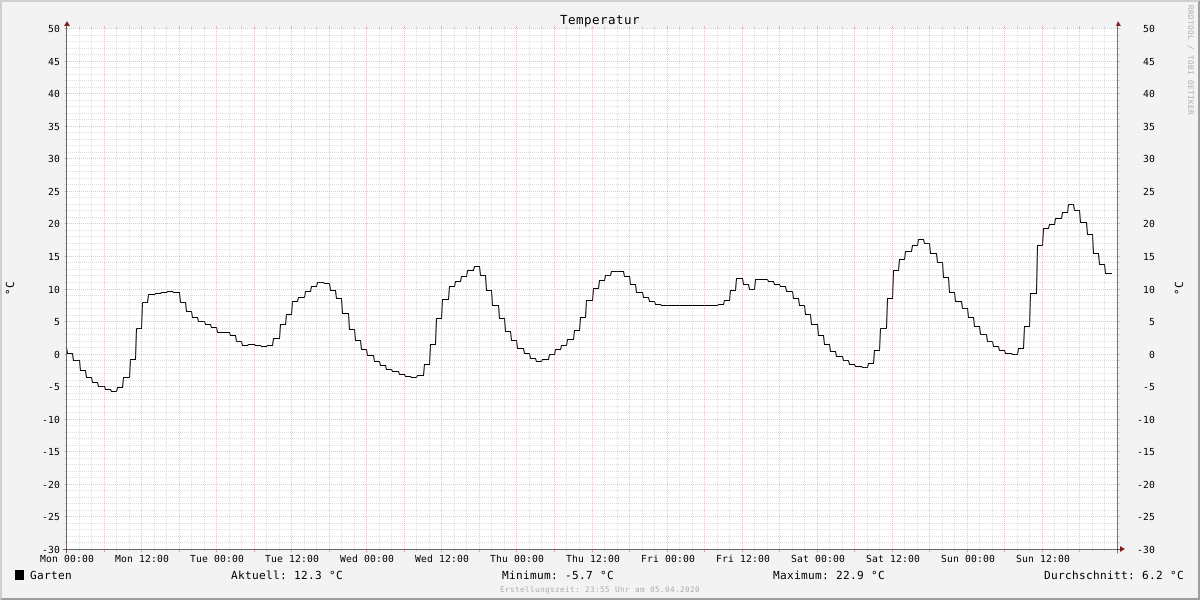The image size is (1200, 600).
Task: Select the "45" tick label on right axis
Action: pyautogui.click(x=1149, y=61)
